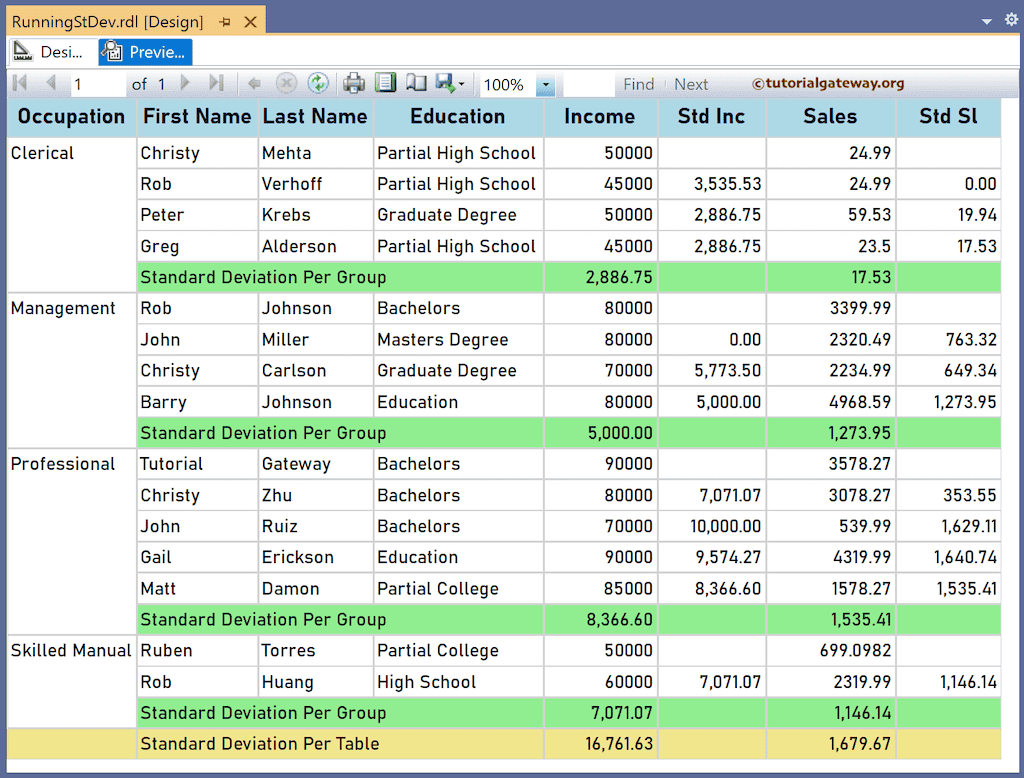1024x778 pixels.
Task: Open the export format dropdown arrow
Action: [463, 85]
